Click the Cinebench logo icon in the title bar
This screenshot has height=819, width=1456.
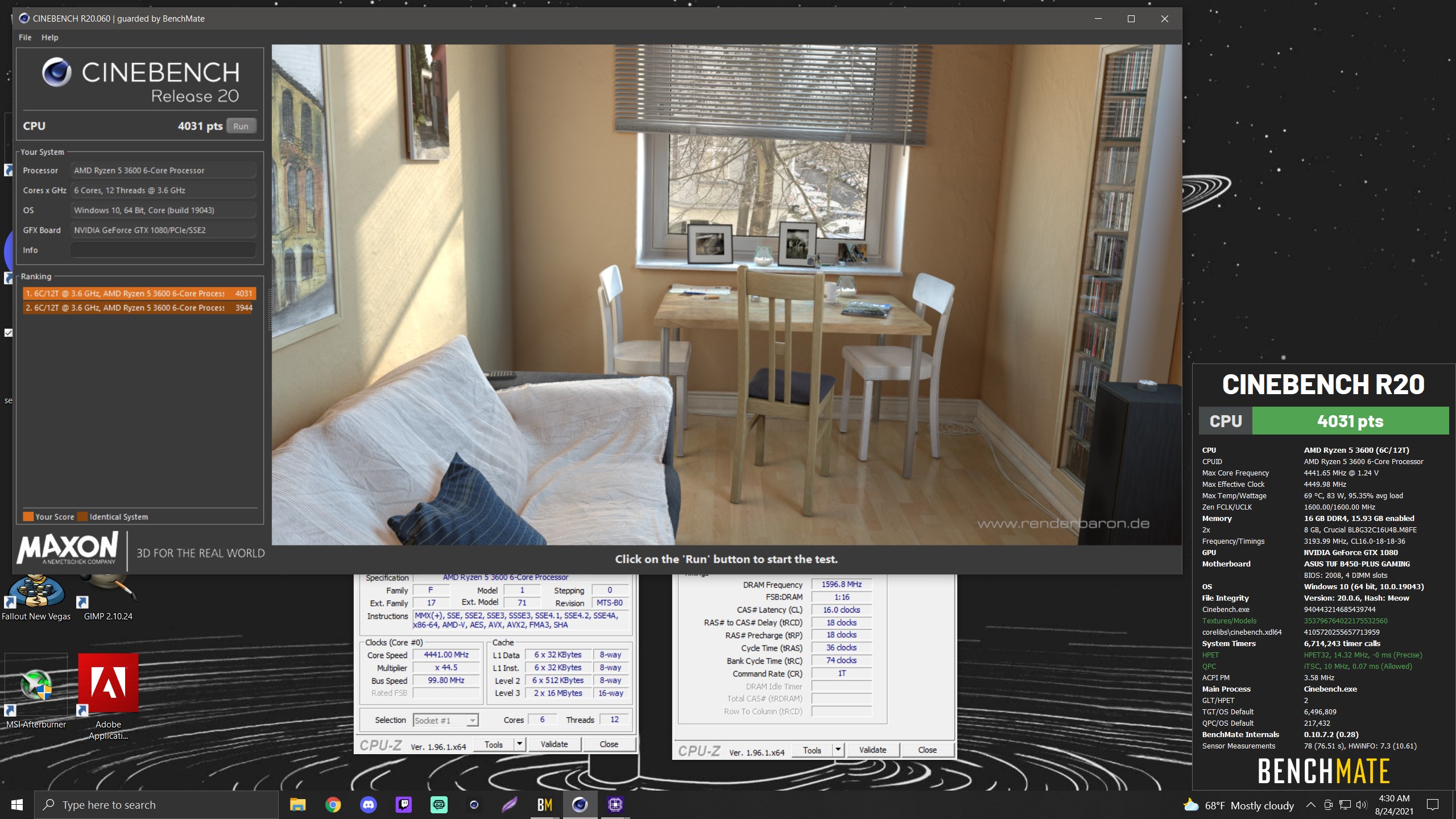[x=24, y=18]
